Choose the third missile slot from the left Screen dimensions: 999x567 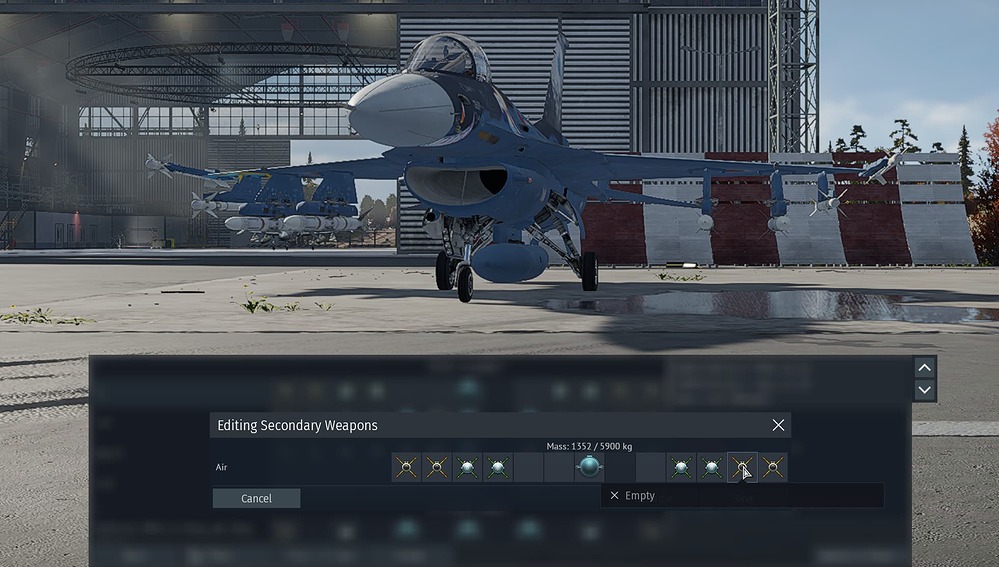467,467
